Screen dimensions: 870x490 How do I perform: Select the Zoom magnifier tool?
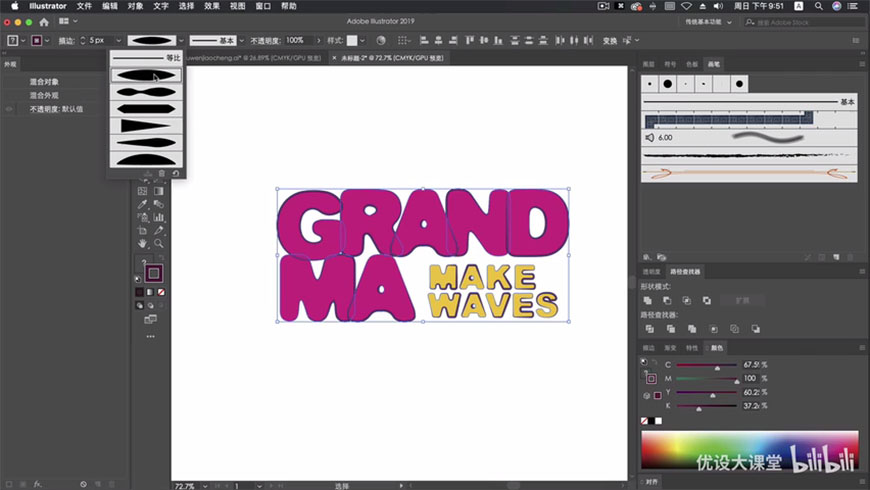click(159, 243)
